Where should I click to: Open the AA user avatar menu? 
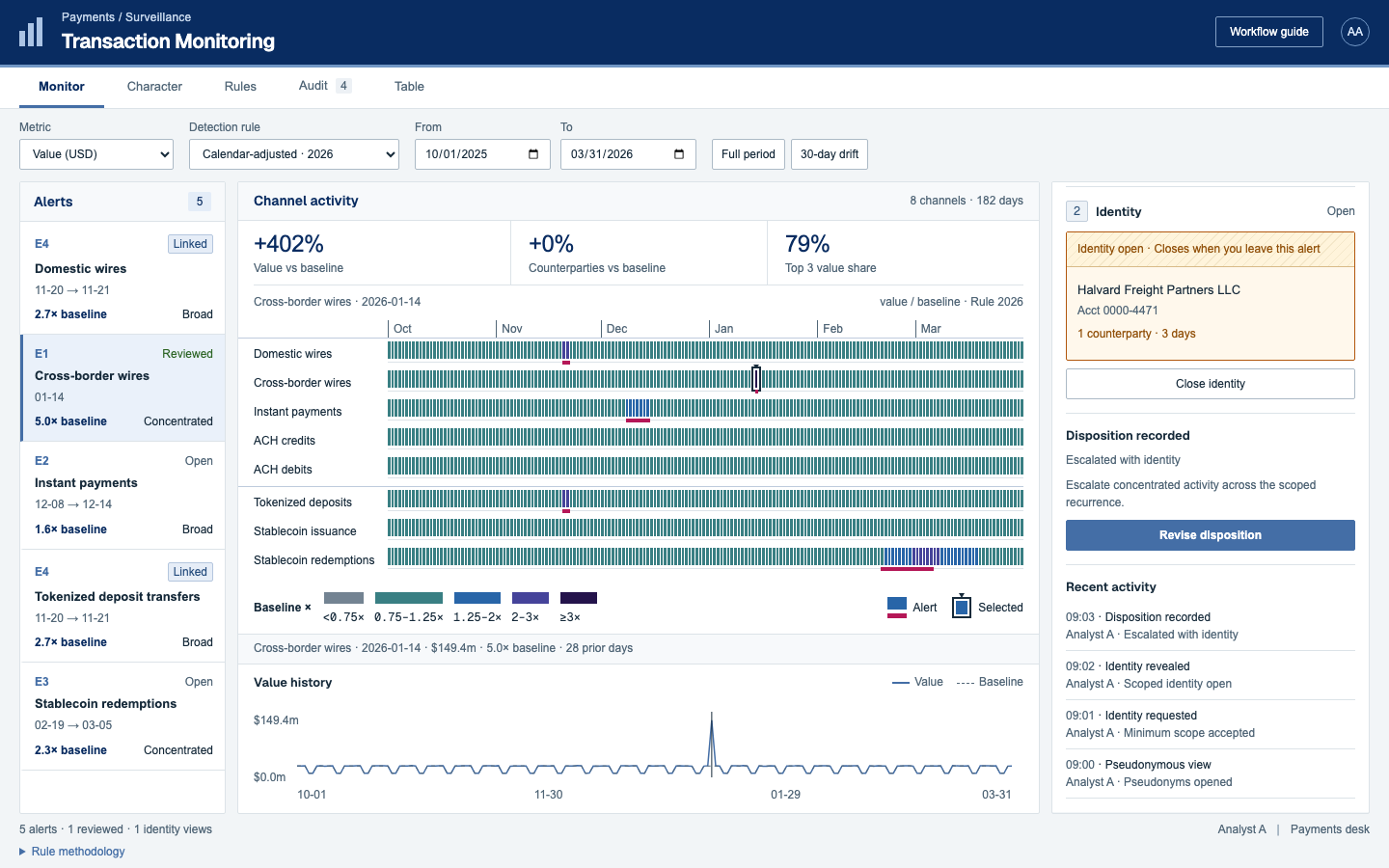click(x=1355, y=32)
